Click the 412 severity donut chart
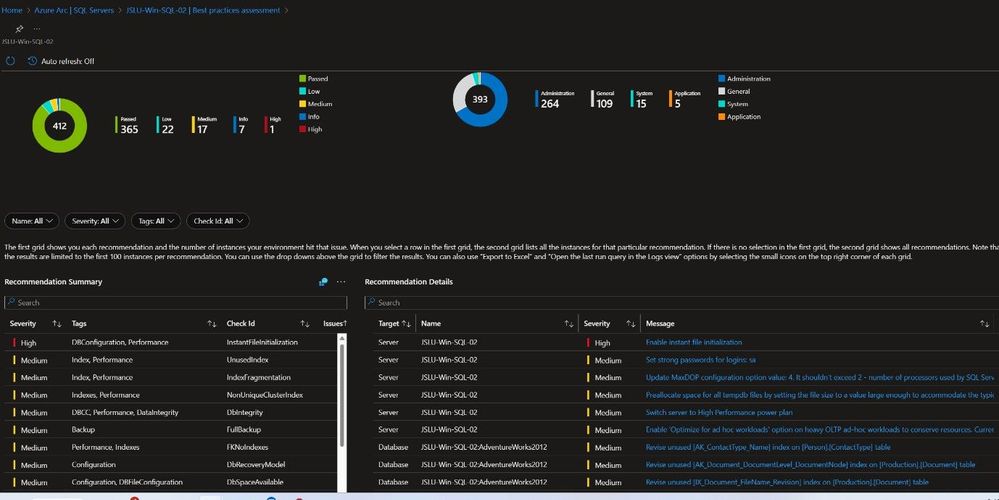The width and height of the screenshot is (999, 500). (x=59, y=125)
